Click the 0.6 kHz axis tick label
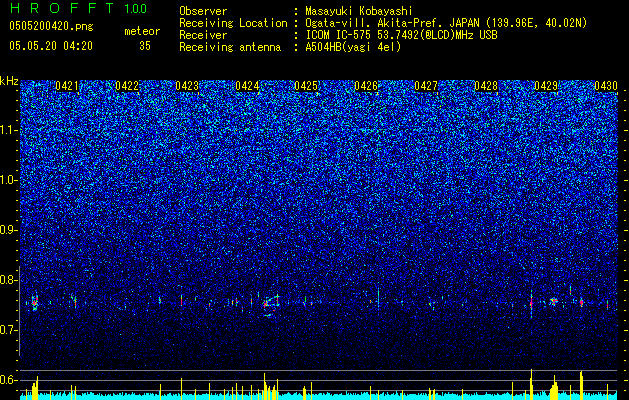The height and width of the screenshot is (400, 629). click(9, 380)
